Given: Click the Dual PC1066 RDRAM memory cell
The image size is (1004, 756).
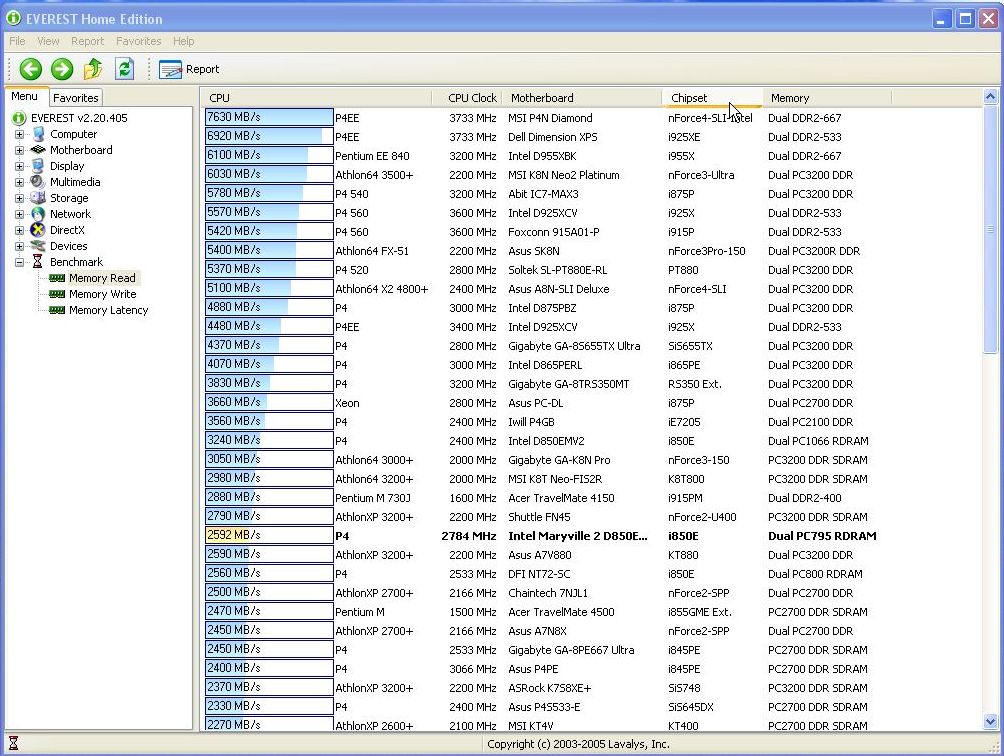Looking at the screenshot, I should click(x=818, y=441).
